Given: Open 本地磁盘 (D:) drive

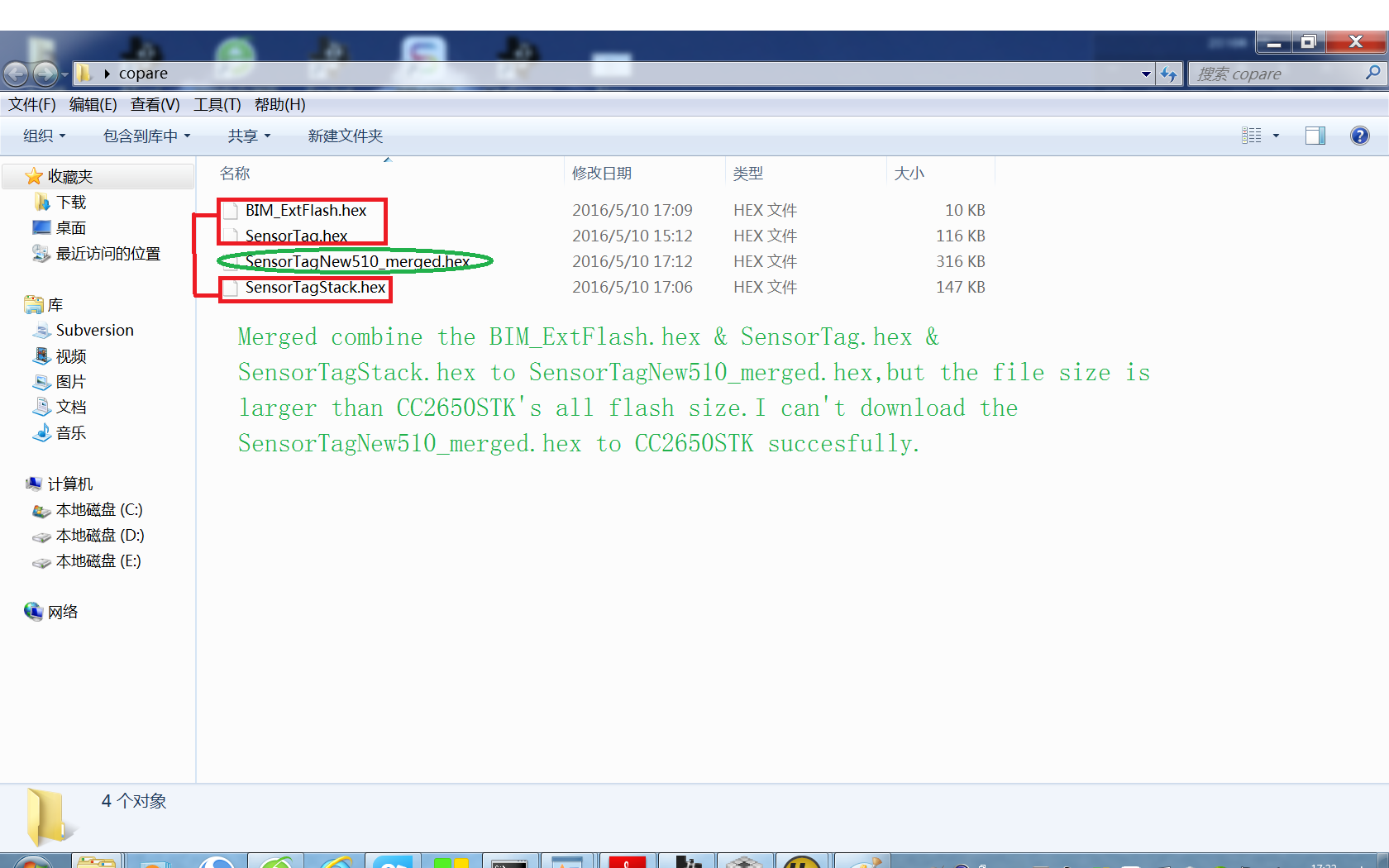Looking at the screenshot, I should coord(100,535).
